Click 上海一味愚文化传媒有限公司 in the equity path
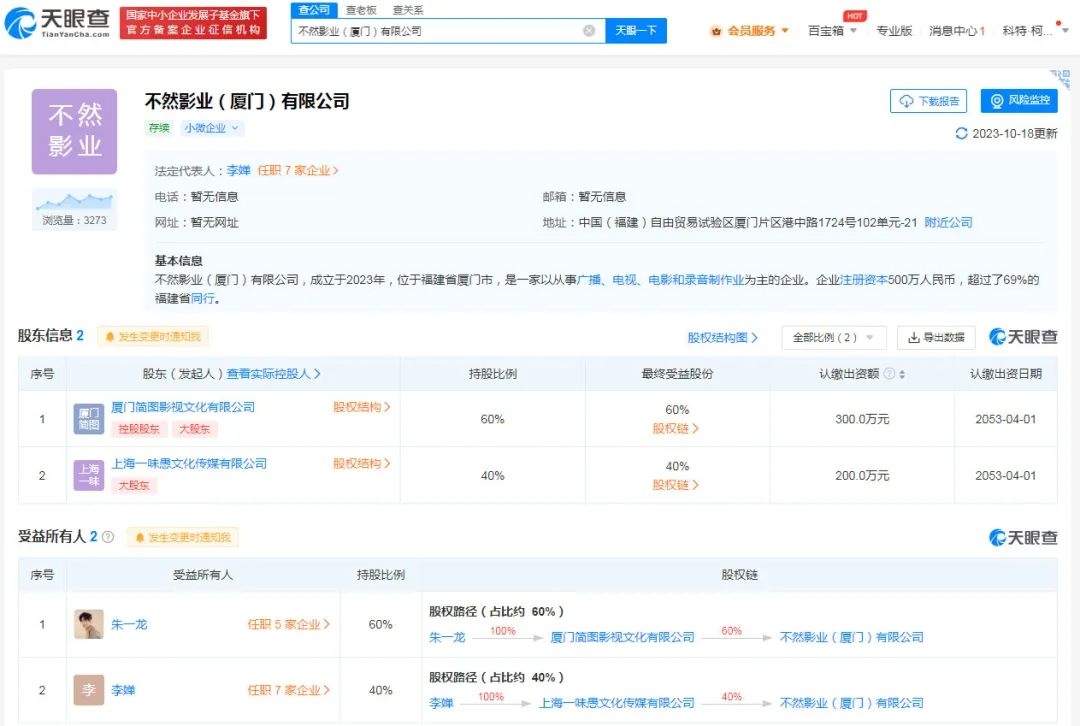Image resolution: width=1080 pixels, height=726 pixels. tap(616, 703)
